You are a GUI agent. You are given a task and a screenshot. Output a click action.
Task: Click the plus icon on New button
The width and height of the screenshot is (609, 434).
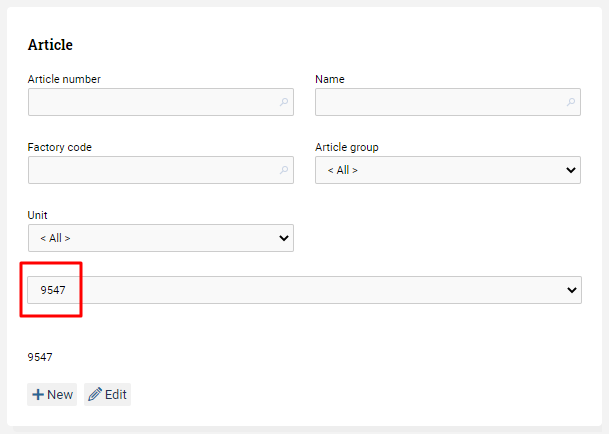(x=38, y=394)
